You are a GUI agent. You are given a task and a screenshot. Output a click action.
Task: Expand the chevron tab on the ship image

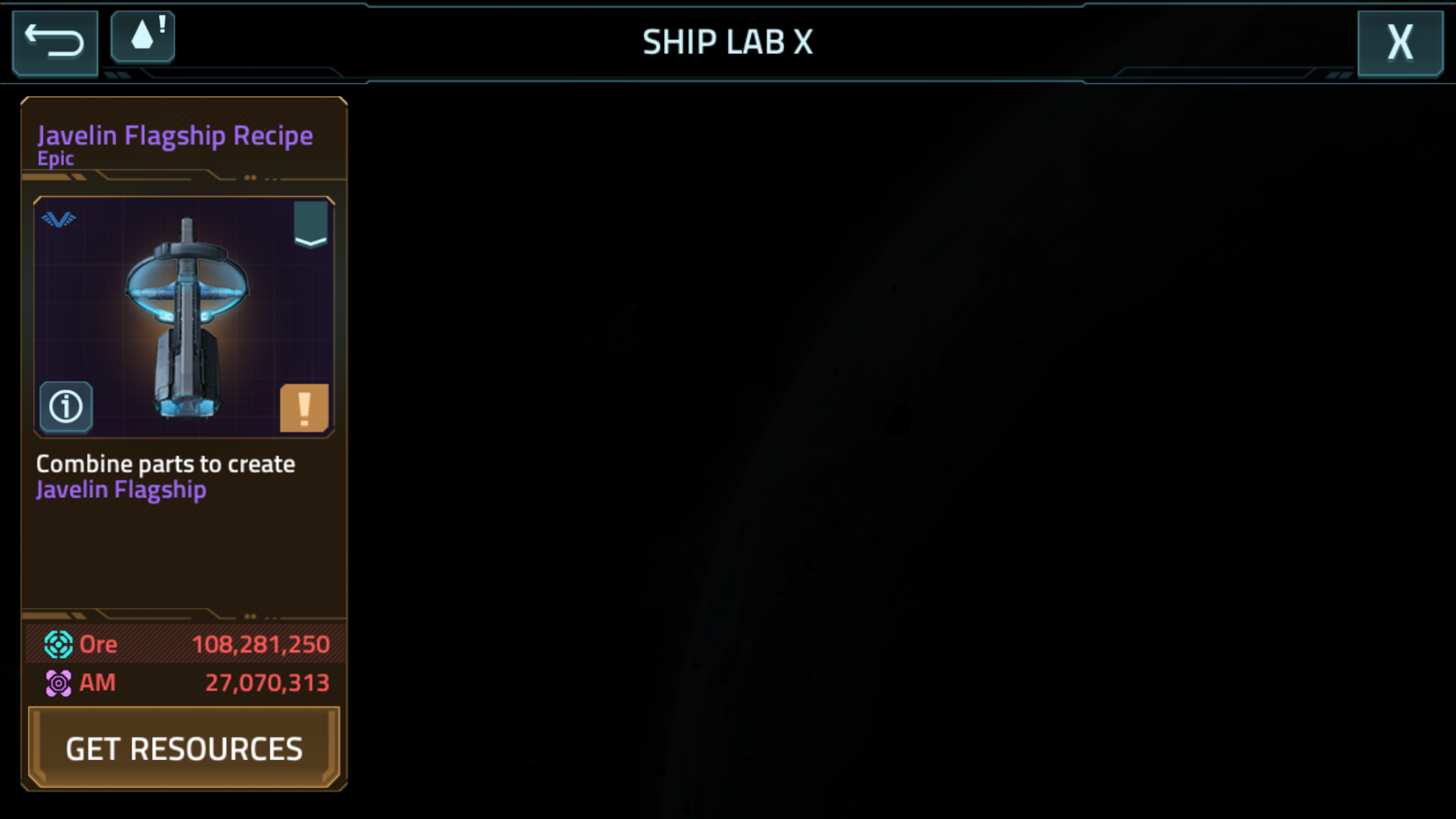click(x=311, y=225)
